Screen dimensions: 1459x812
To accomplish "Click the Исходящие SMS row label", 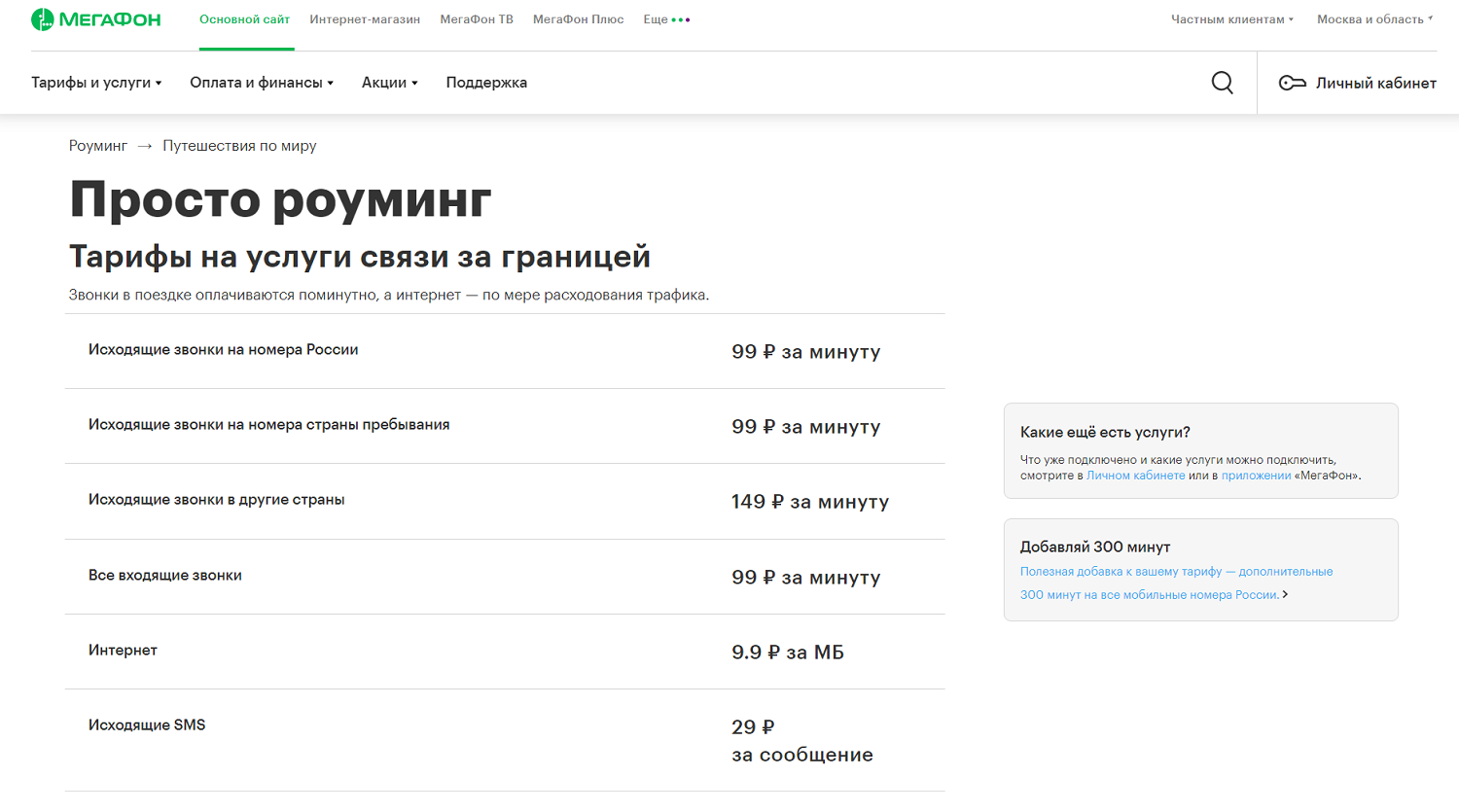I will (147, 724).
